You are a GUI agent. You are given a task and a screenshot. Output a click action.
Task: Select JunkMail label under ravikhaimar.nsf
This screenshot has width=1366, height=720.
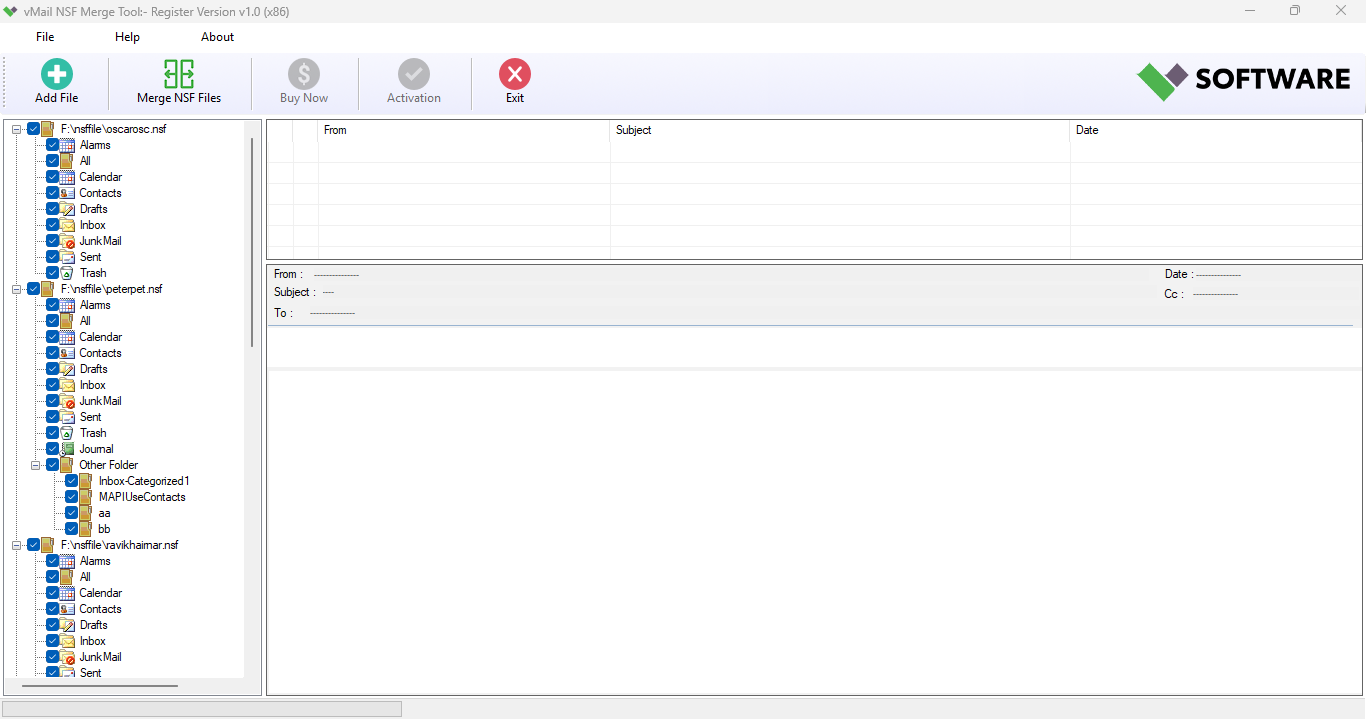[x=100, y=657]
